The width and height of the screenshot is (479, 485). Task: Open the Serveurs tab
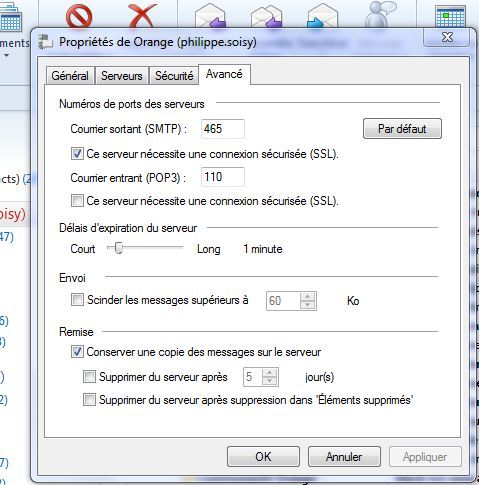[122, 75]
